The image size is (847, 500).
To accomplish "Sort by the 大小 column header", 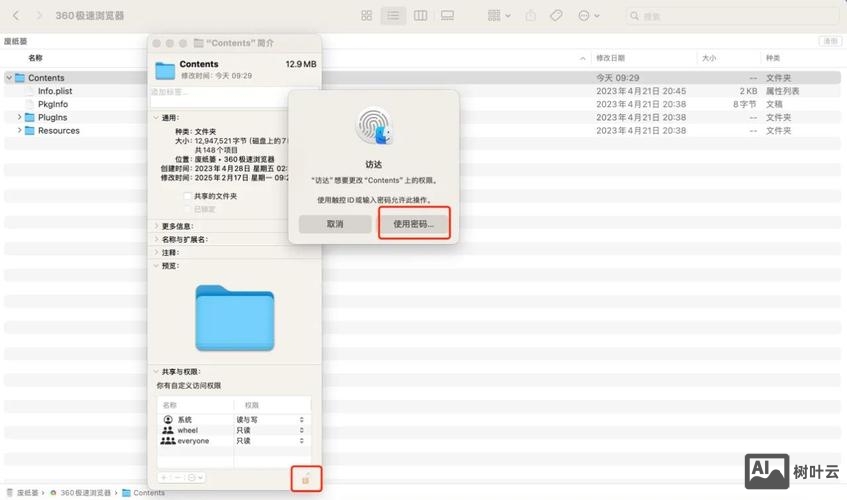I will (709, 58).
